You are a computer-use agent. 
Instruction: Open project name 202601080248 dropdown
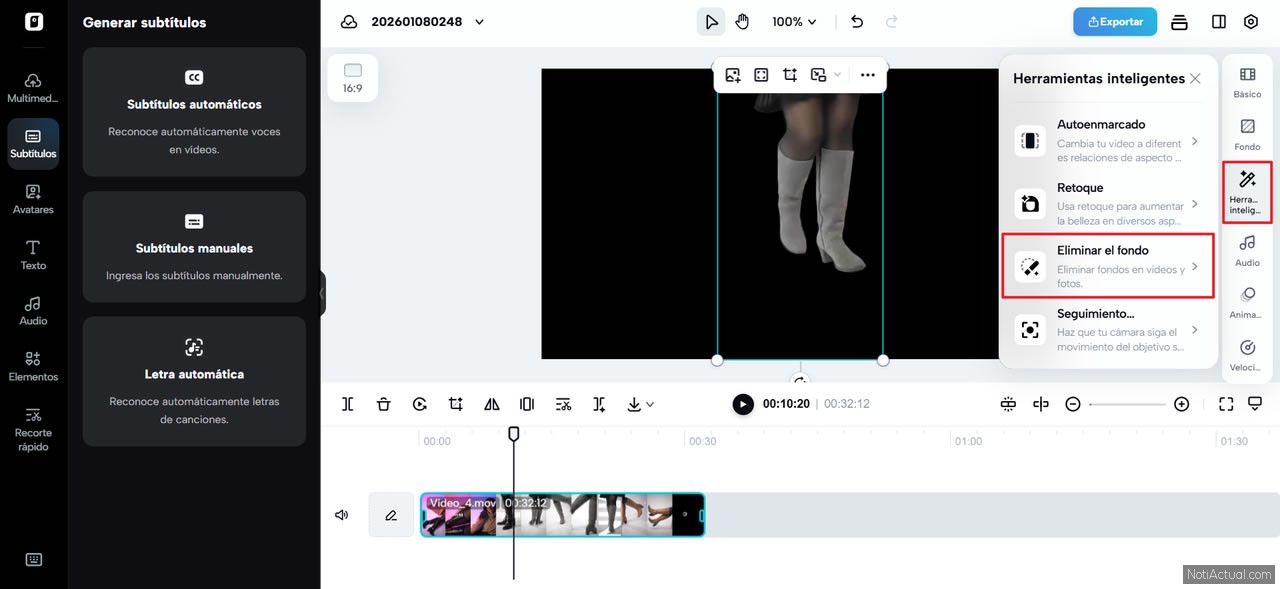point(427,22)
